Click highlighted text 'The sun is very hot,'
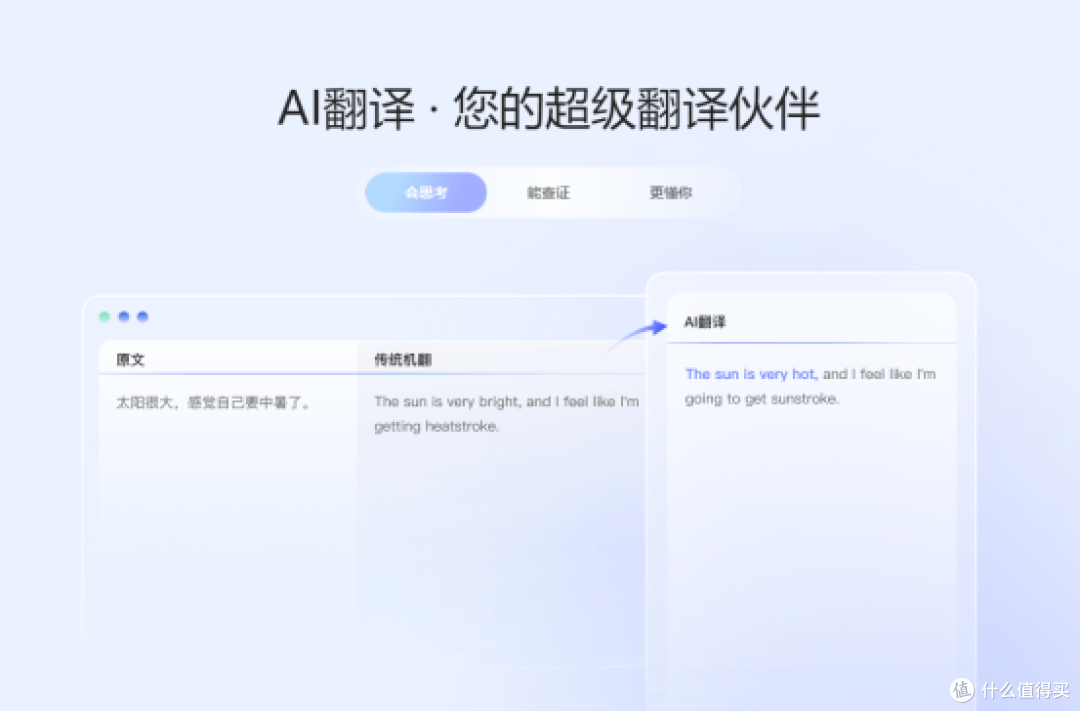1080x713 pixels. point(751,374)
